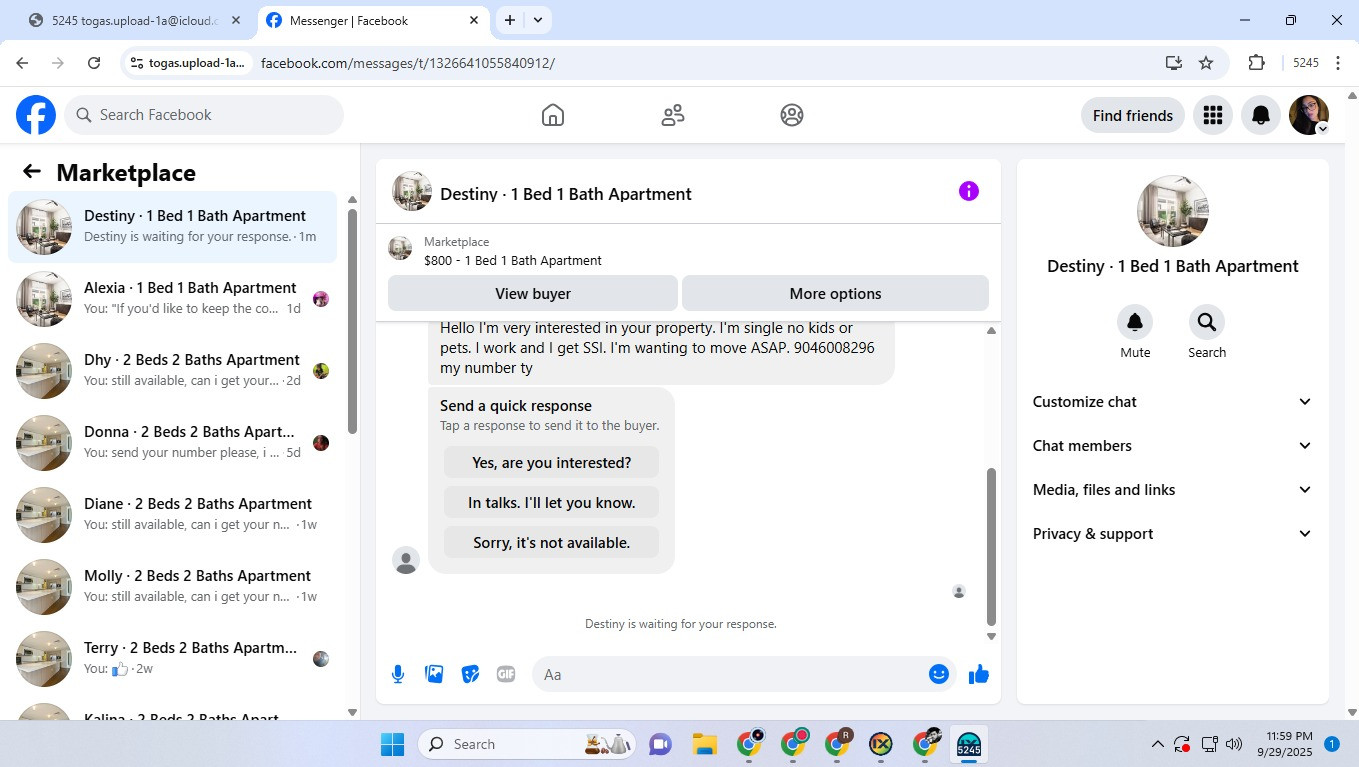Install app icon in address bar
Screen dimensions: 1359x767
1174,63
